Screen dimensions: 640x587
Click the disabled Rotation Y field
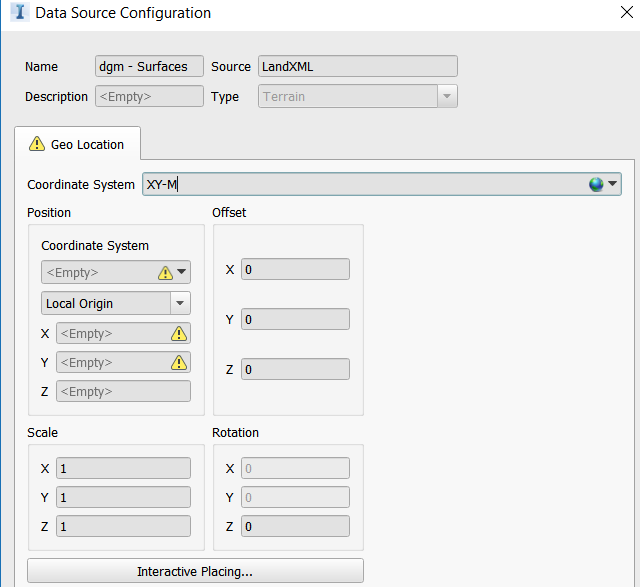[295, 497]
